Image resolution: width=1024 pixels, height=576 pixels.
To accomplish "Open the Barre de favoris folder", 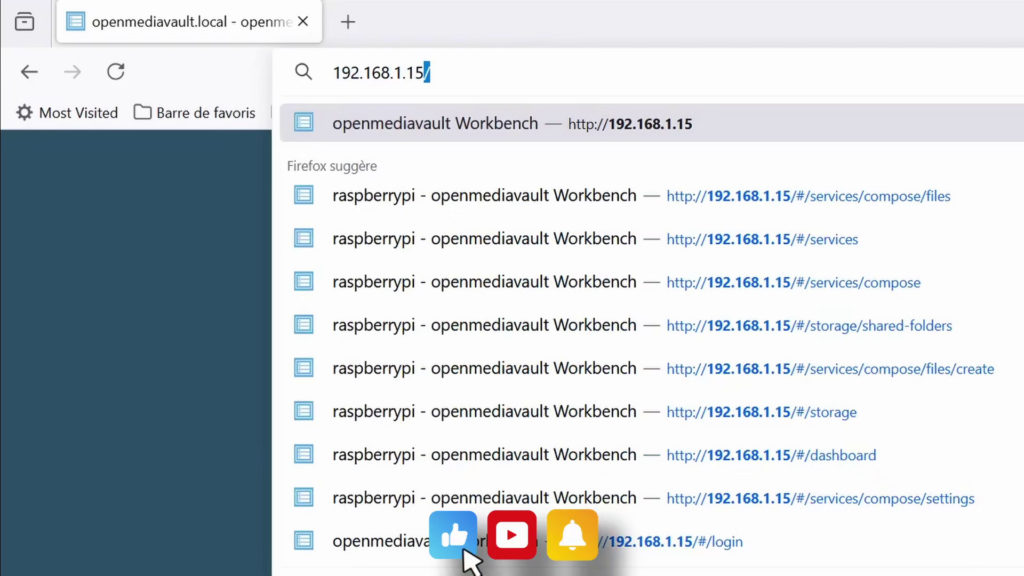I will 195,113.
